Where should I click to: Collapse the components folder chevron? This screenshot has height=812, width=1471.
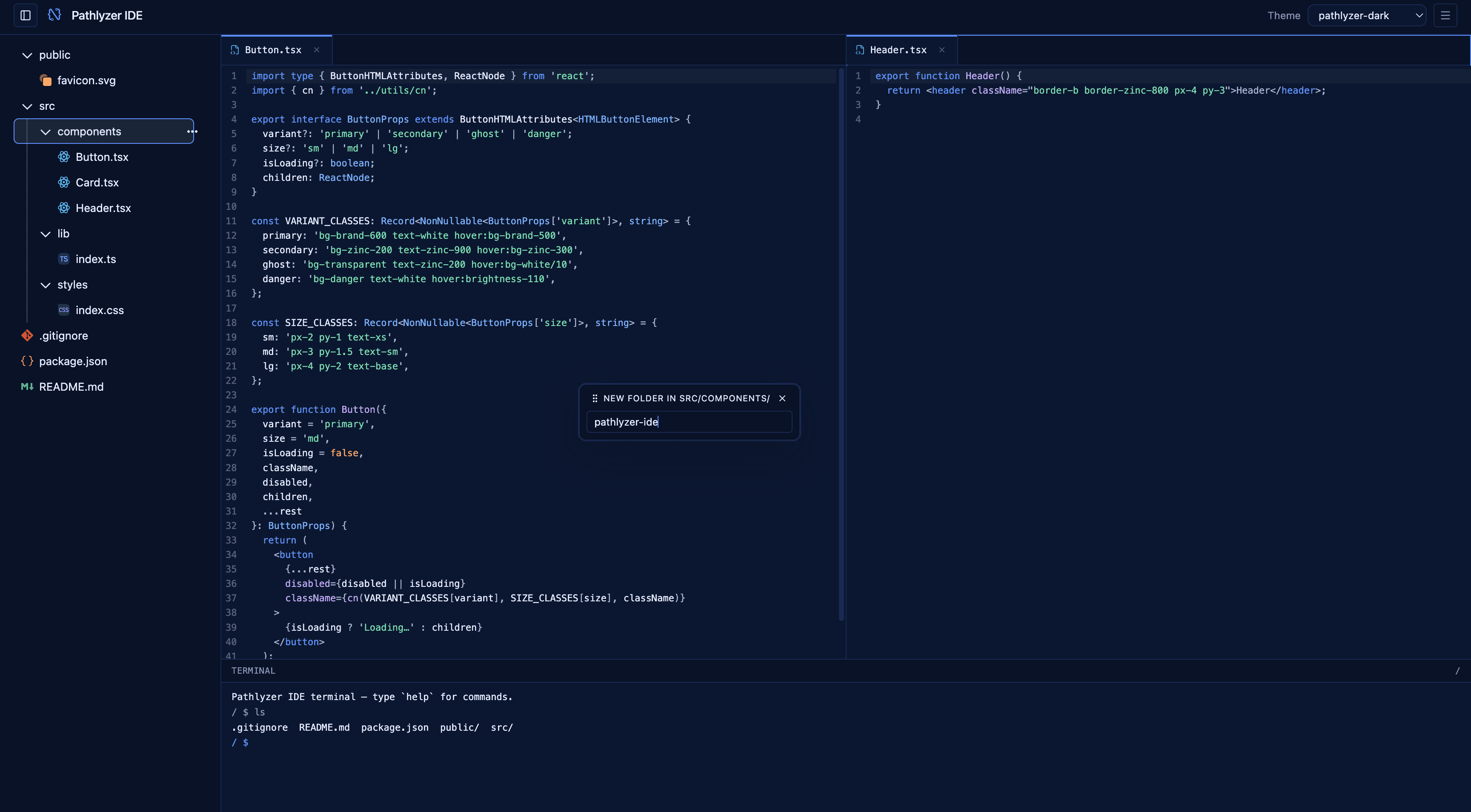[45, 132]
